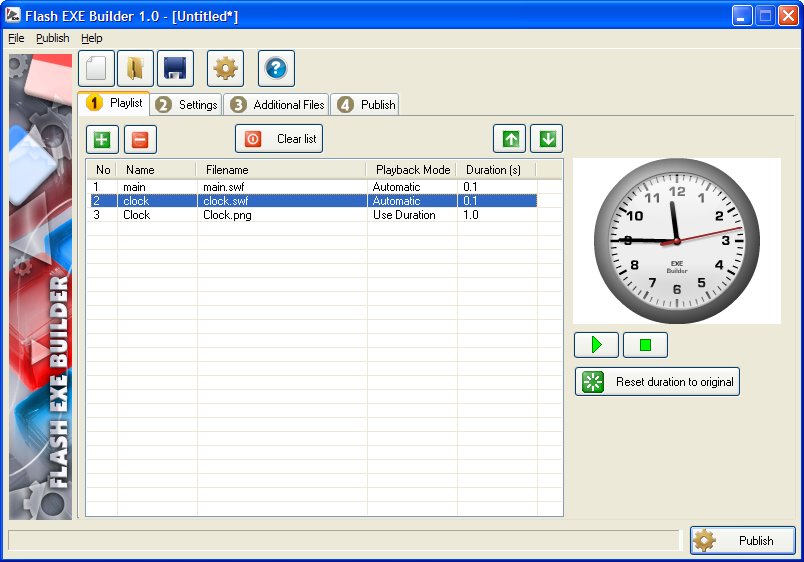This screenshot has height=562, width=804.
Task: Open a project with the folder icon
Action: (x=135, y=68)
